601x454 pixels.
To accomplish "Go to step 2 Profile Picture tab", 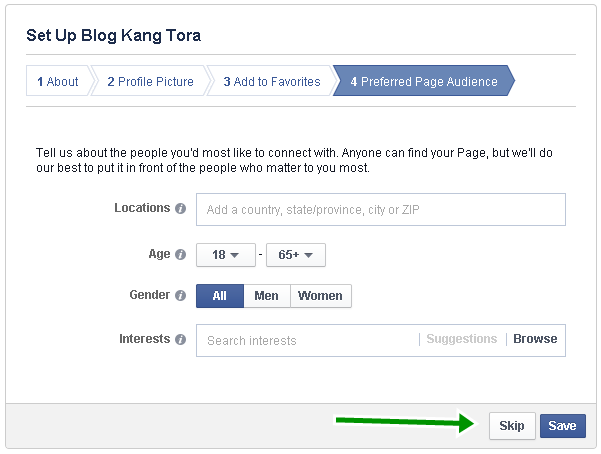I will tap(151, 81).
